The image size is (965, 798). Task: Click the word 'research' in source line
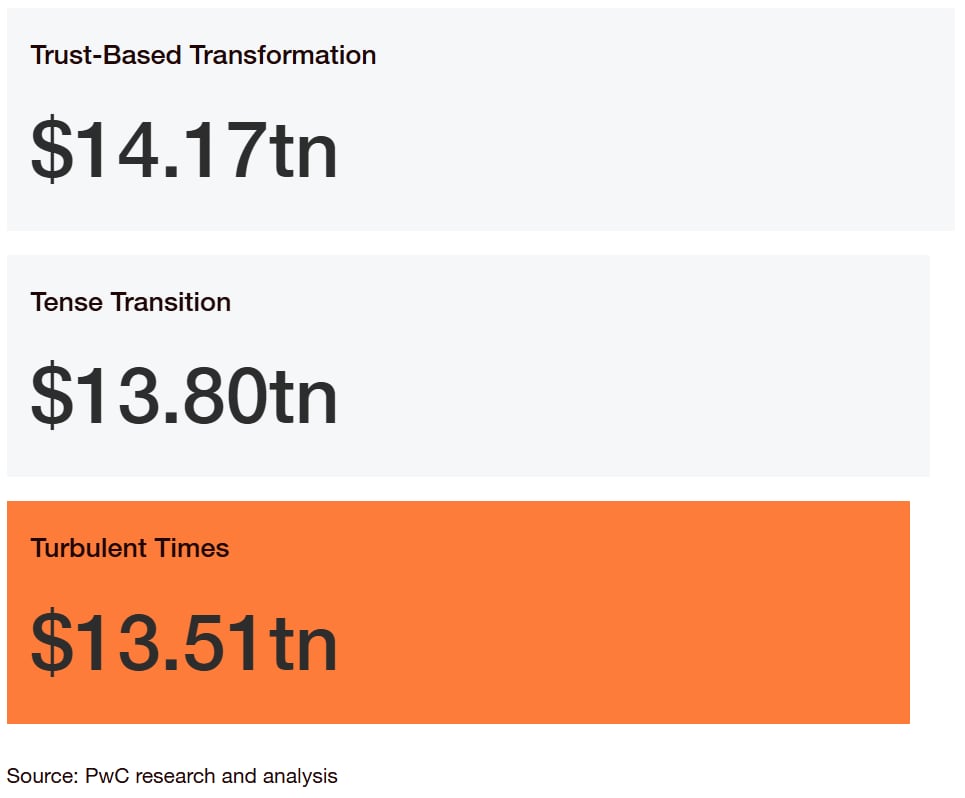[x=175, y=776]
